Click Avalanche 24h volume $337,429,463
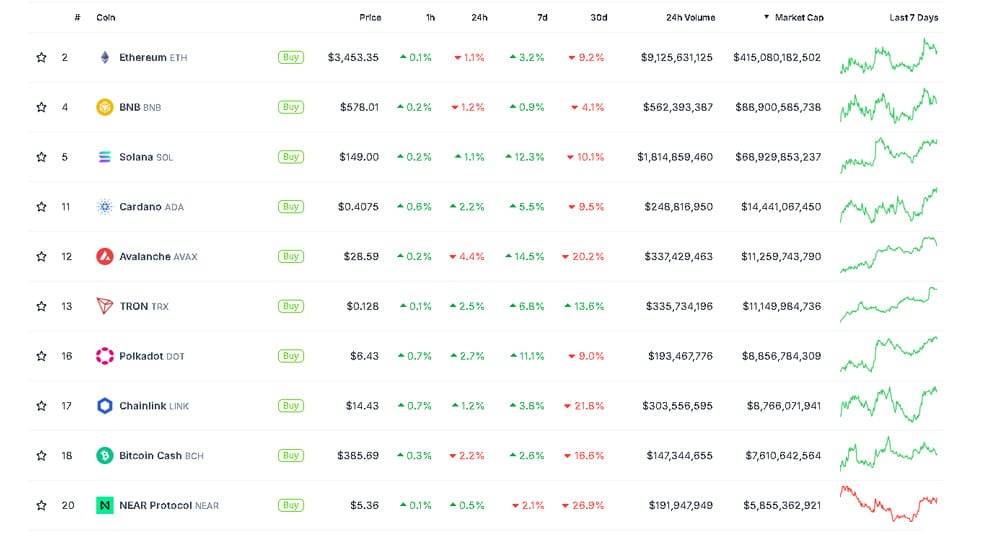The height and width of the screenshot is (554, 984). tap(678, 257)
